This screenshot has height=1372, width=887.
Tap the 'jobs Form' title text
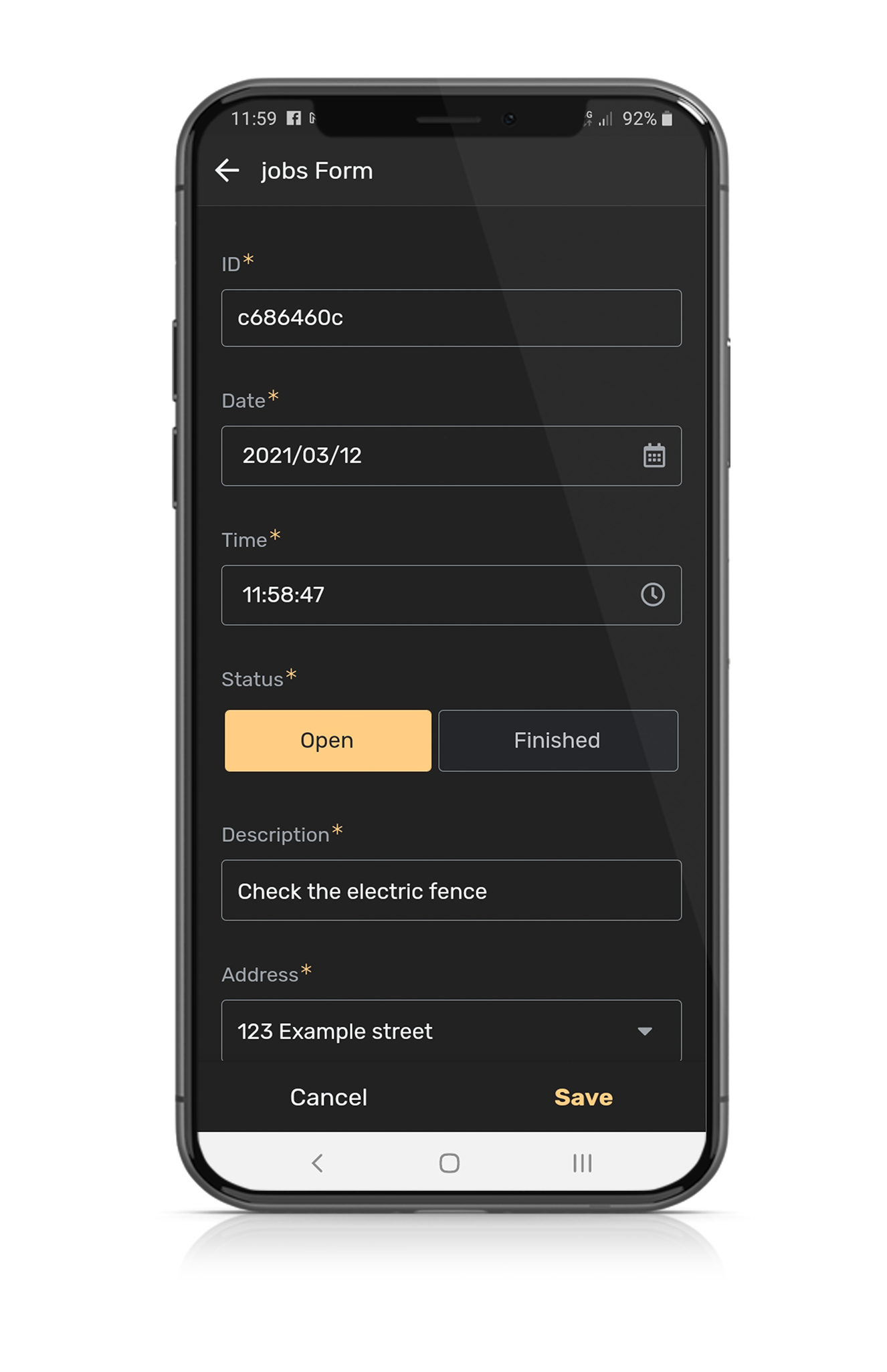tap(316, 171)
